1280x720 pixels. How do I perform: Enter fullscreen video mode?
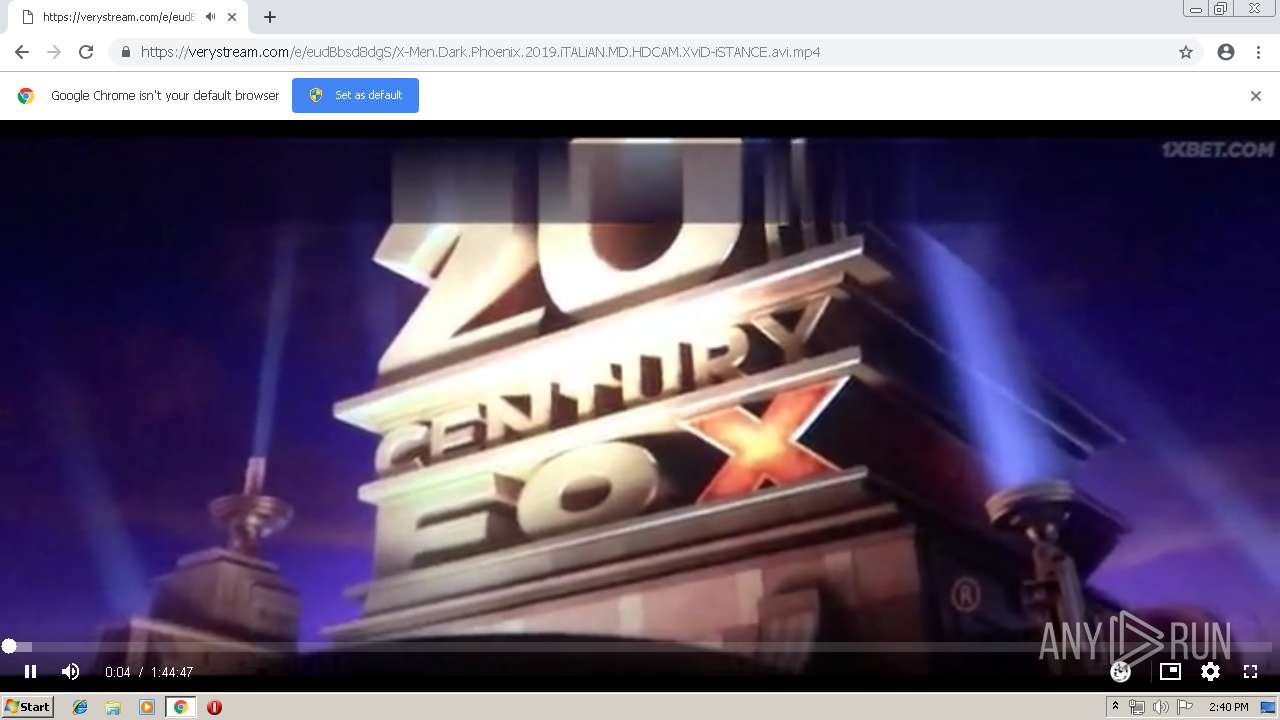click(1250, 672)
